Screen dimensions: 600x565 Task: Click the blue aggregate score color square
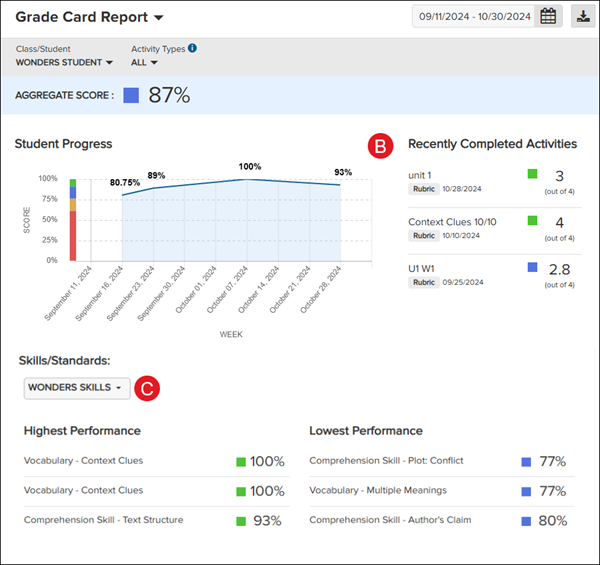point(131,95)
